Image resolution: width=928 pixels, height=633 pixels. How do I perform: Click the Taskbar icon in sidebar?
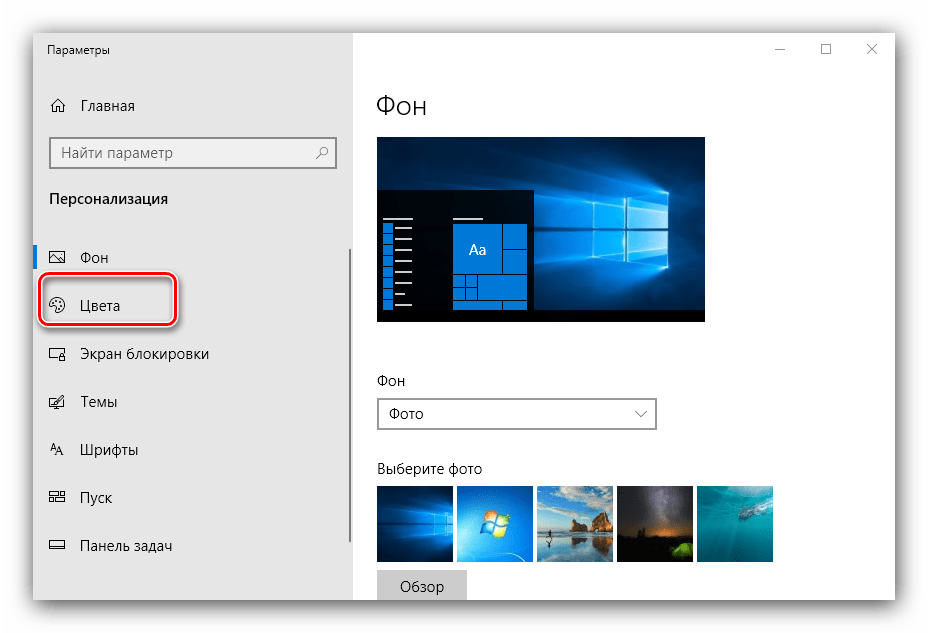[57, 546]
